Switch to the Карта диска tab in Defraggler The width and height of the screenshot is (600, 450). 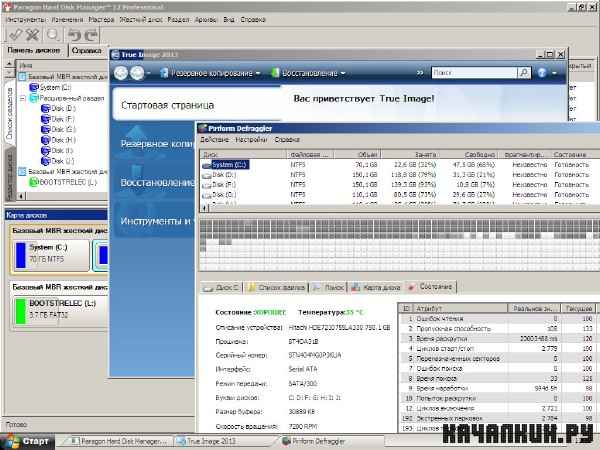pos(375,287)
